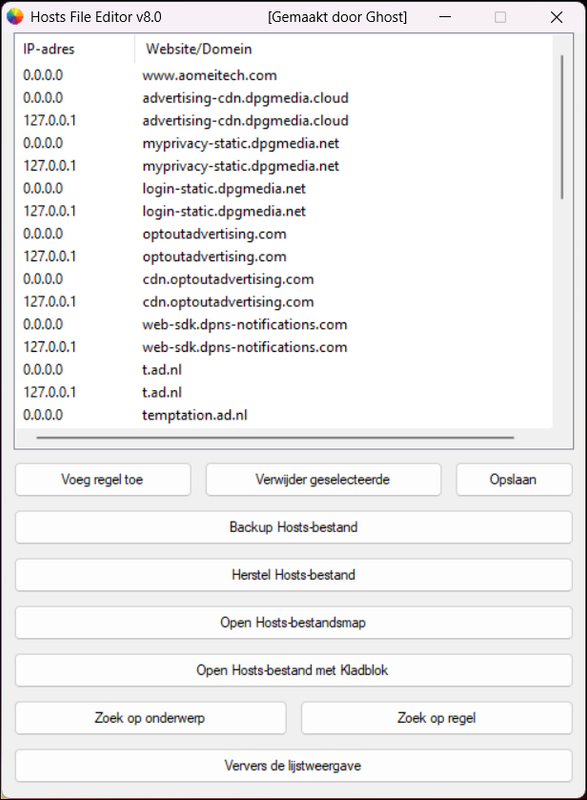This screenshot has height=800, width=587.
Task: Click IP 0.0.0.0 beside temptation.ad.nl
Action: pos(43,415)
